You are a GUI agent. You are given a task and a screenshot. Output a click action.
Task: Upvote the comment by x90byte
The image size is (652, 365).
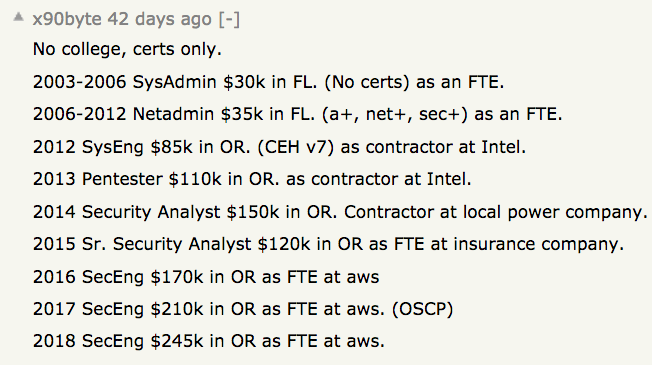tap(18, 17)
